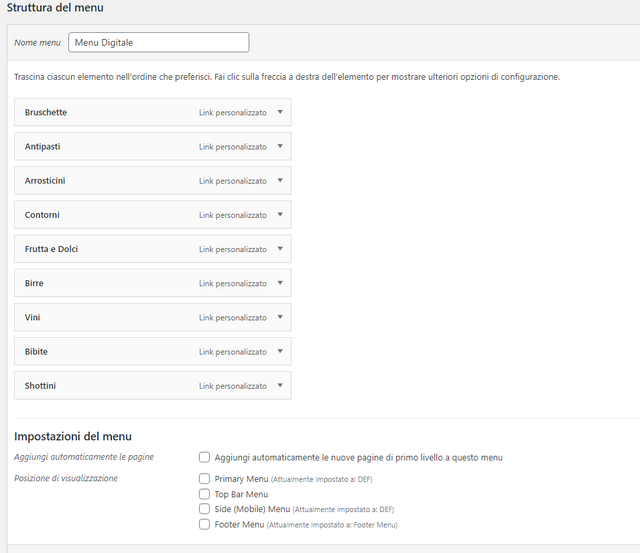The height and width of the screenshot is (553, 640).
Task: Show Vini item options via arrow
Action: tap(280, 317)
